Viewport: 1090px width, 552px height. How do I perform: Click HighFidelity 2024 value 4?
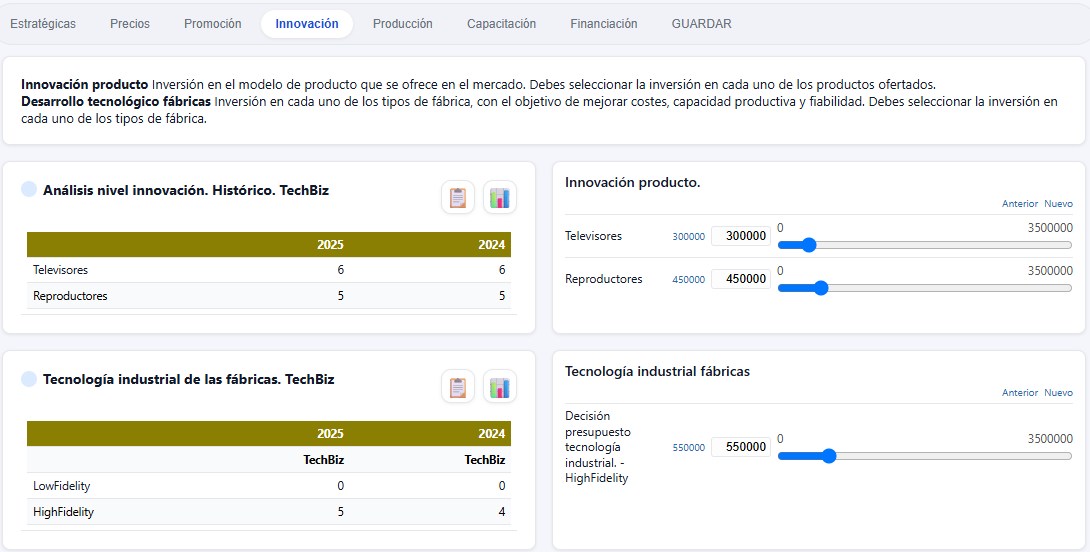[x=502, y=512]
